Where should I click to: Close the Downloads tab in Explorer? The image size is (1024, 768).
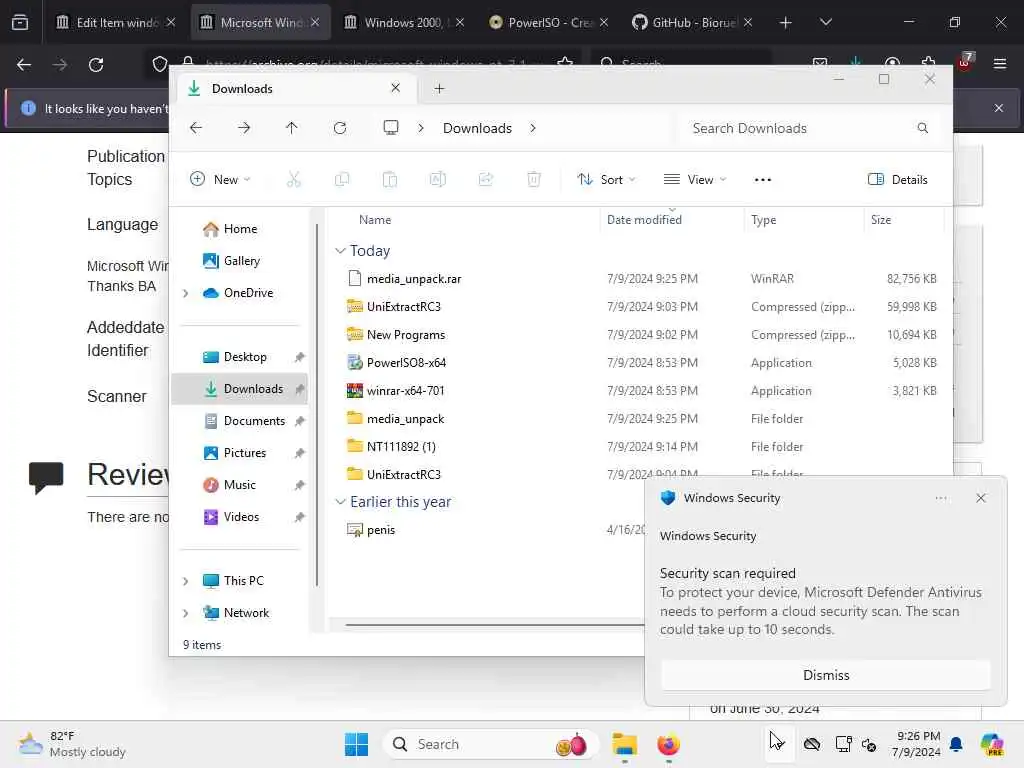click(395, 88)
